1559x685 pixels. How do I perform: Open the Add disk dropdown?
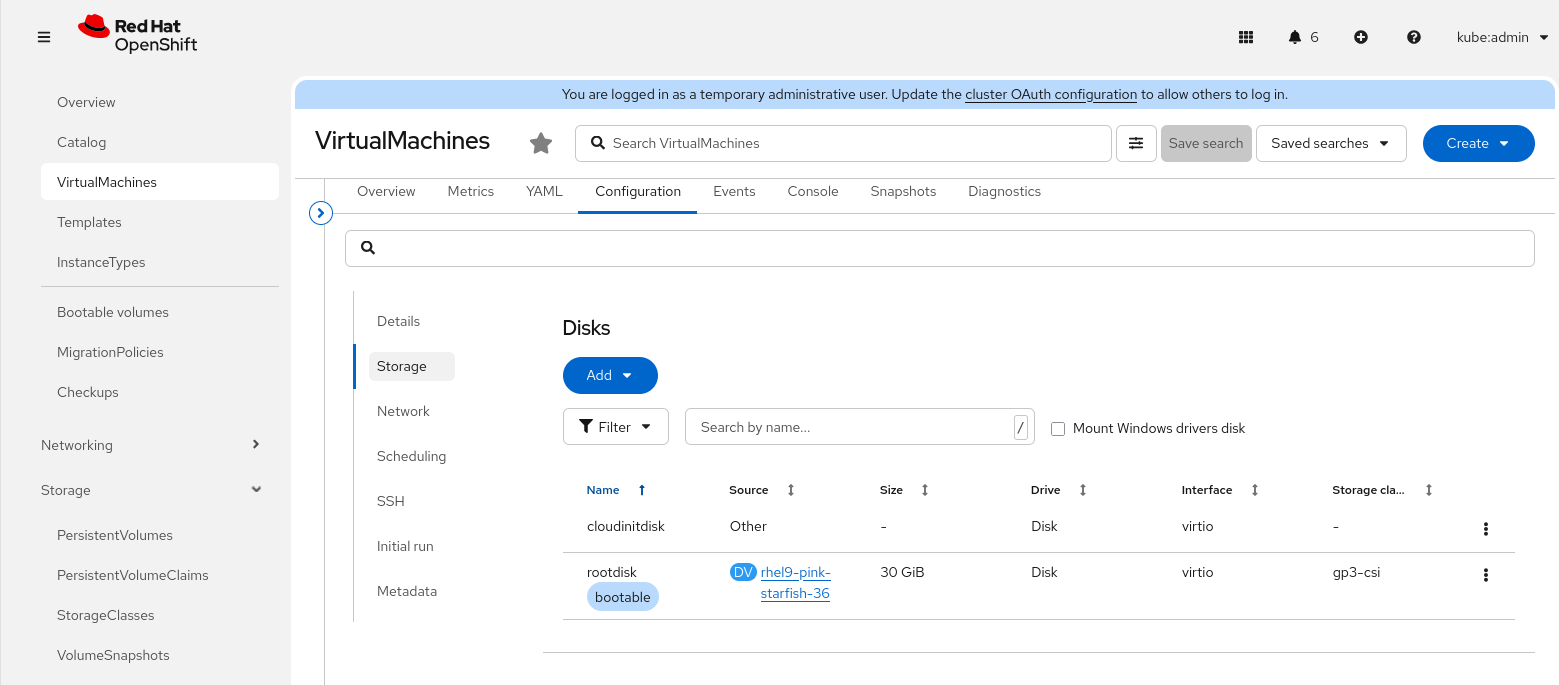[610, 375]
